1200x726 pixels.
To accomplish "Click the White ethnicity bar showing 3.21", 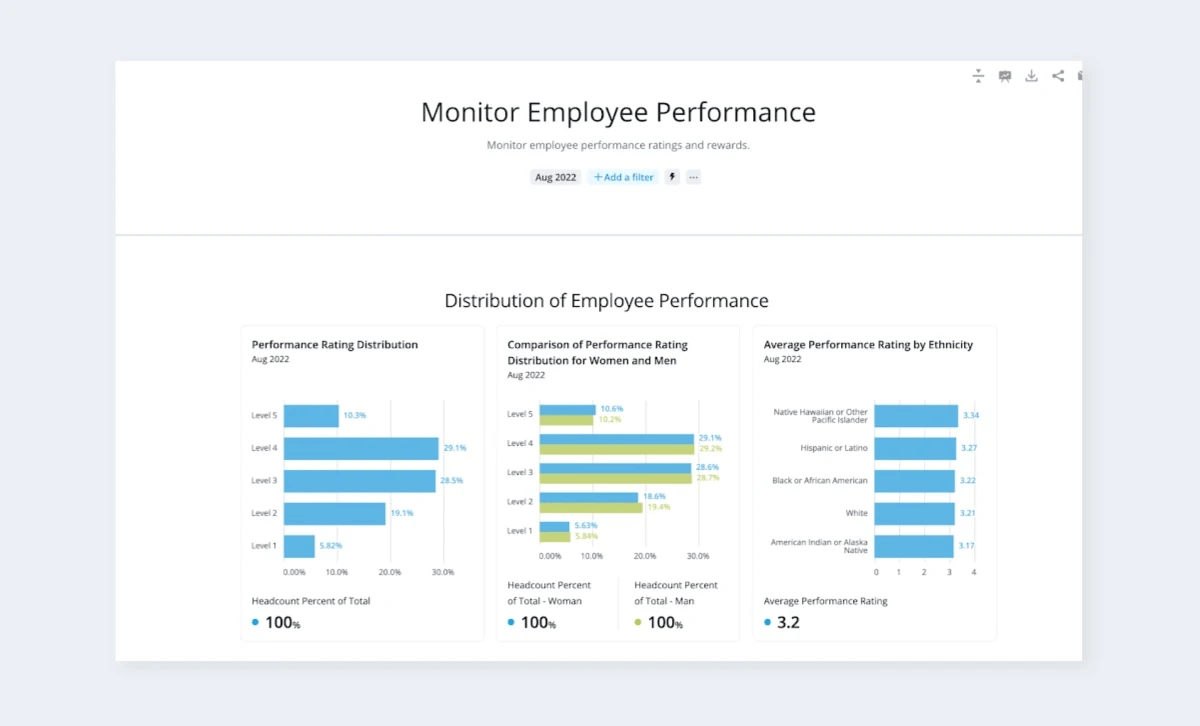I will (x=914, y=513).
